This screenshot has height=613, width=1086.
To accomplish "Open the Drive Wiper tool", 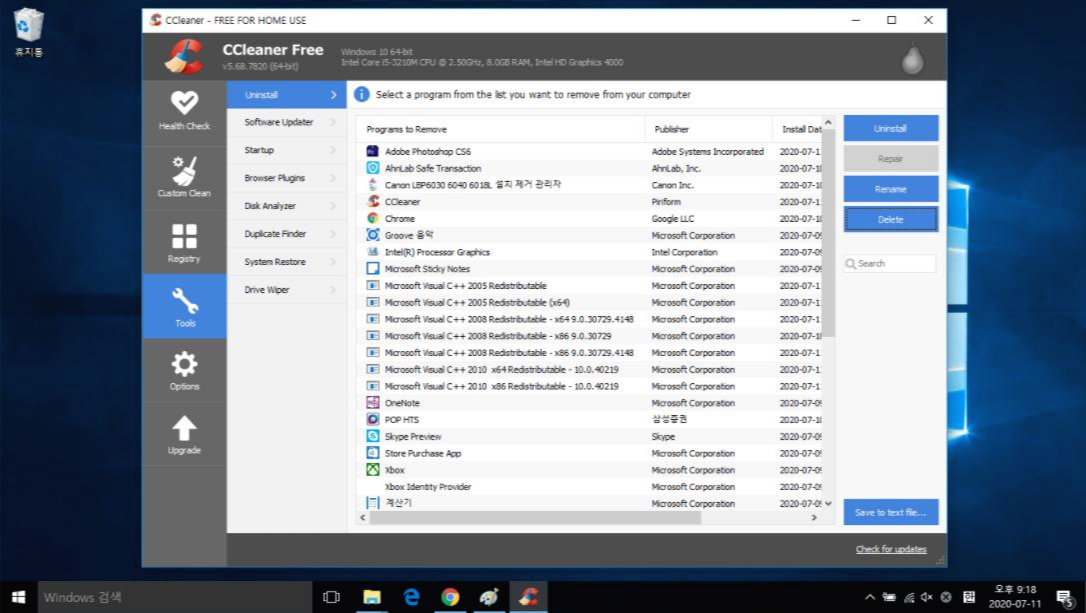I will click(x=287, y=290).
